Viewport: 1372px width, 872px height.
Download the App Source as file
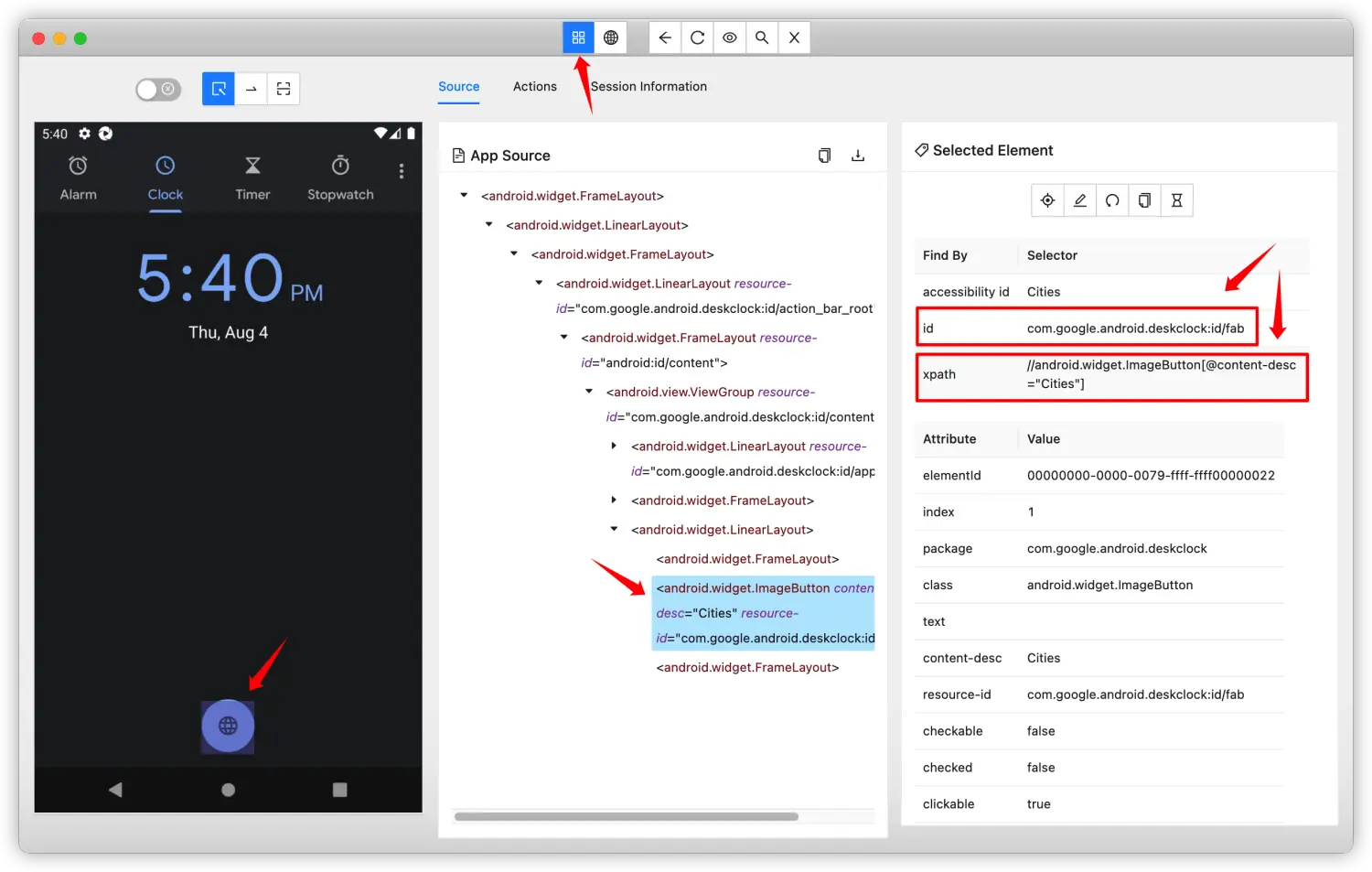pyautogui.click(x=858, y=156)
